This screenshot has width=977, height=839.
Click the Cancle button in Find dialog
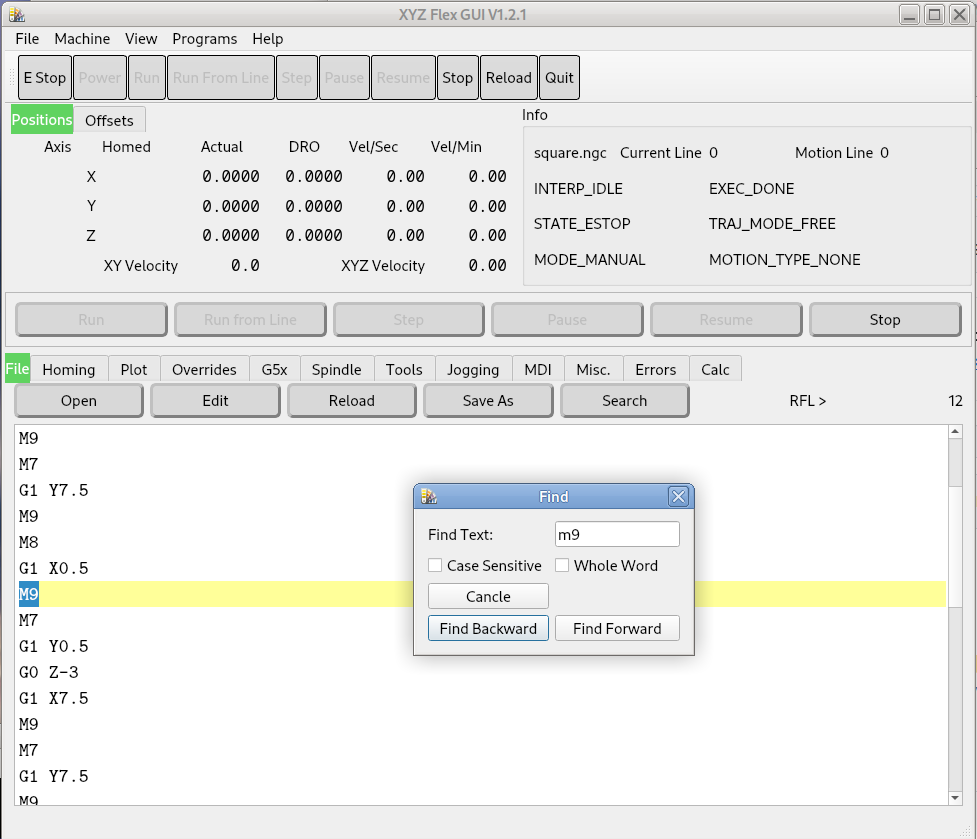[x=488, y=596]
